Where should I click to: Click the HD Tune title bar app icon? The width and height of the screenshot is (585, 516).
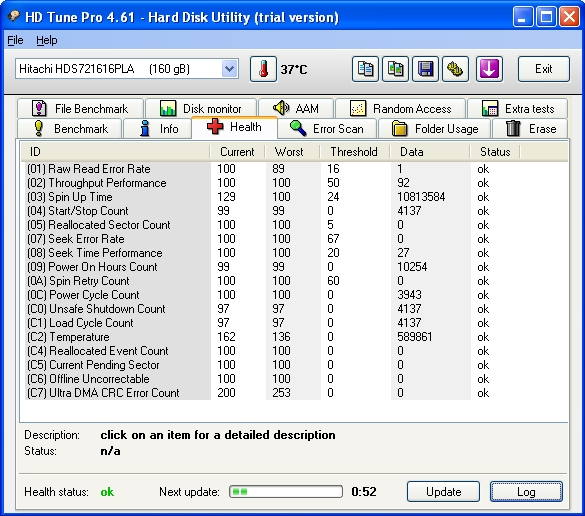point(14,16)
